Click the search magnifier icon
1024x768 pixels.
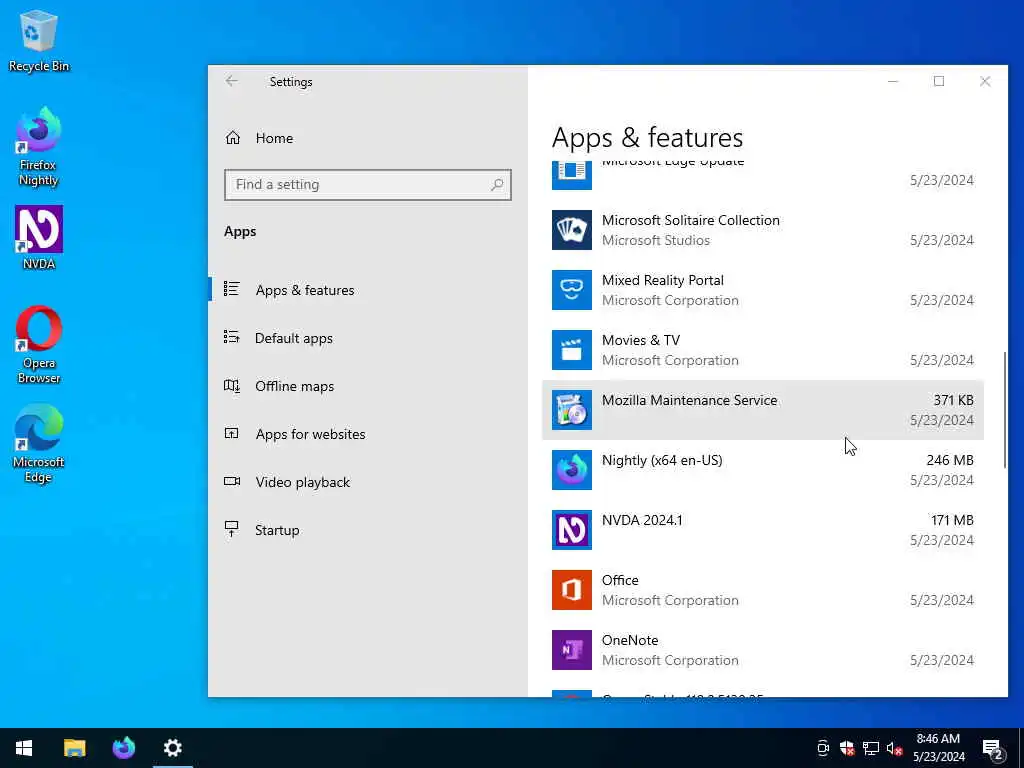click(x=497, y=185)
